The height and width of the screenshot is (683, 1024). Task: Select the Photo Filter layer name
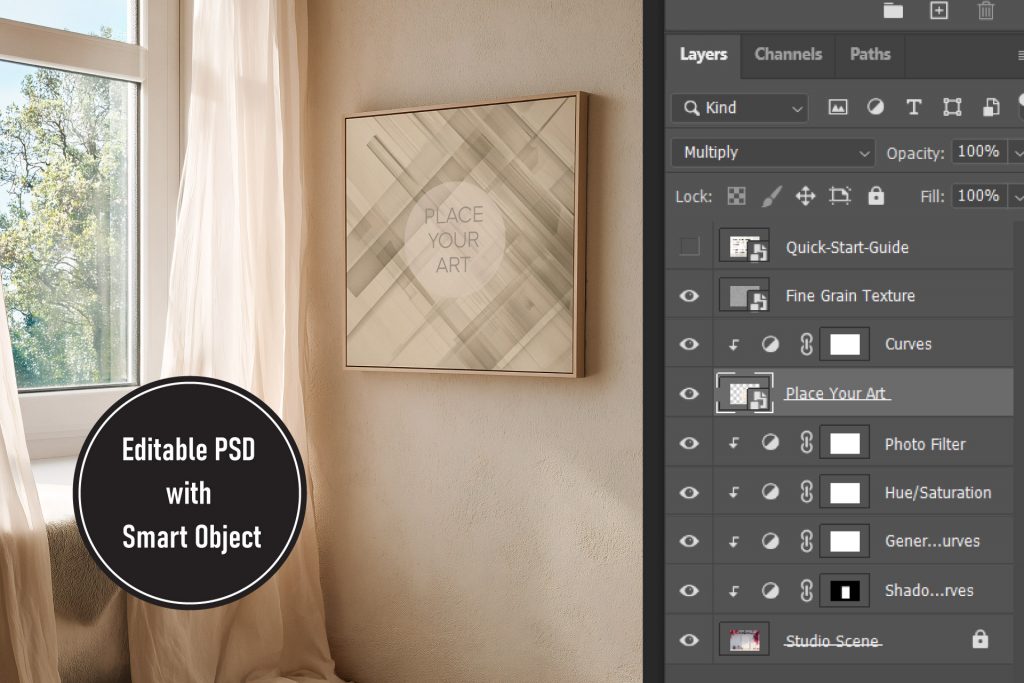[x=925, y=445]
